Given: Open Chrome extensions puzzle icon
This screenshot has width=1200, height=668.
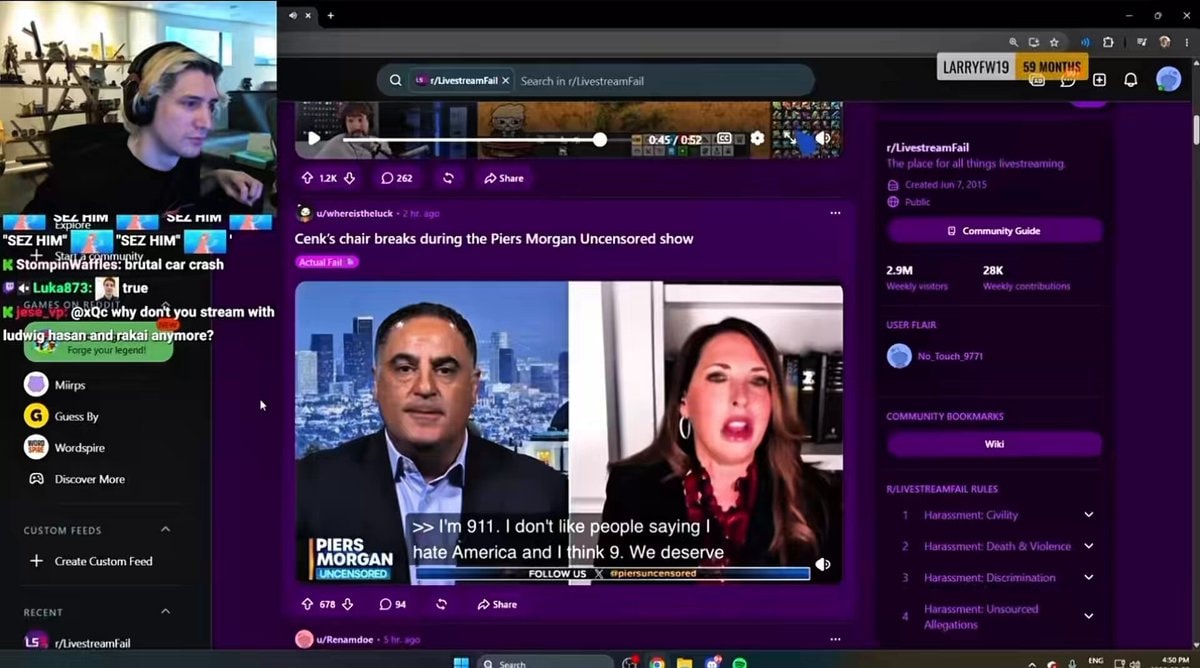Looking at the screenshot, I should [x=1108, y=43].
